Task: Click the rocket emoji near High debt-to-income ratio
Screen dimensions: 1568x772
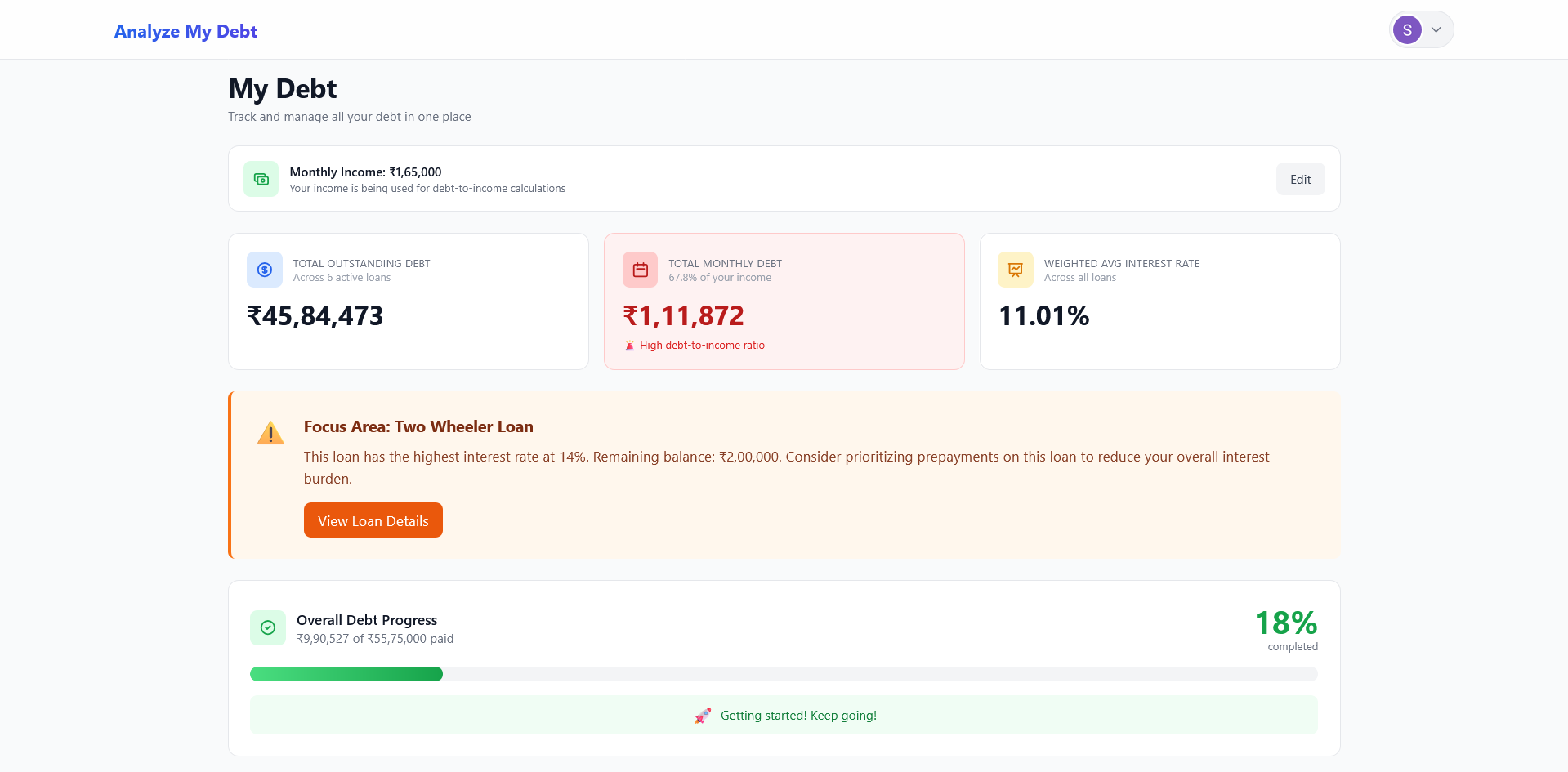Action: pyautogui.click(x=629, y=345)
